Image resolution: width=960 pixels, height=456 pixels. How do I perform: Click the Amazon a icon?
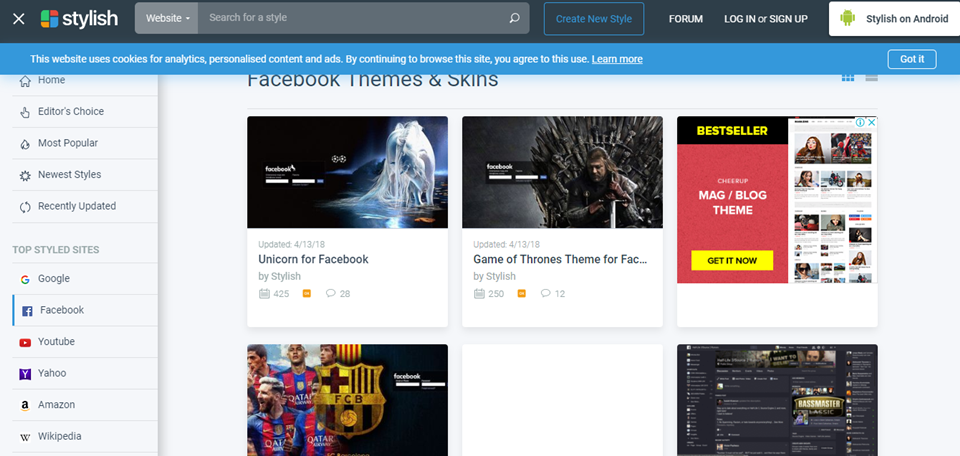[25, 406]
